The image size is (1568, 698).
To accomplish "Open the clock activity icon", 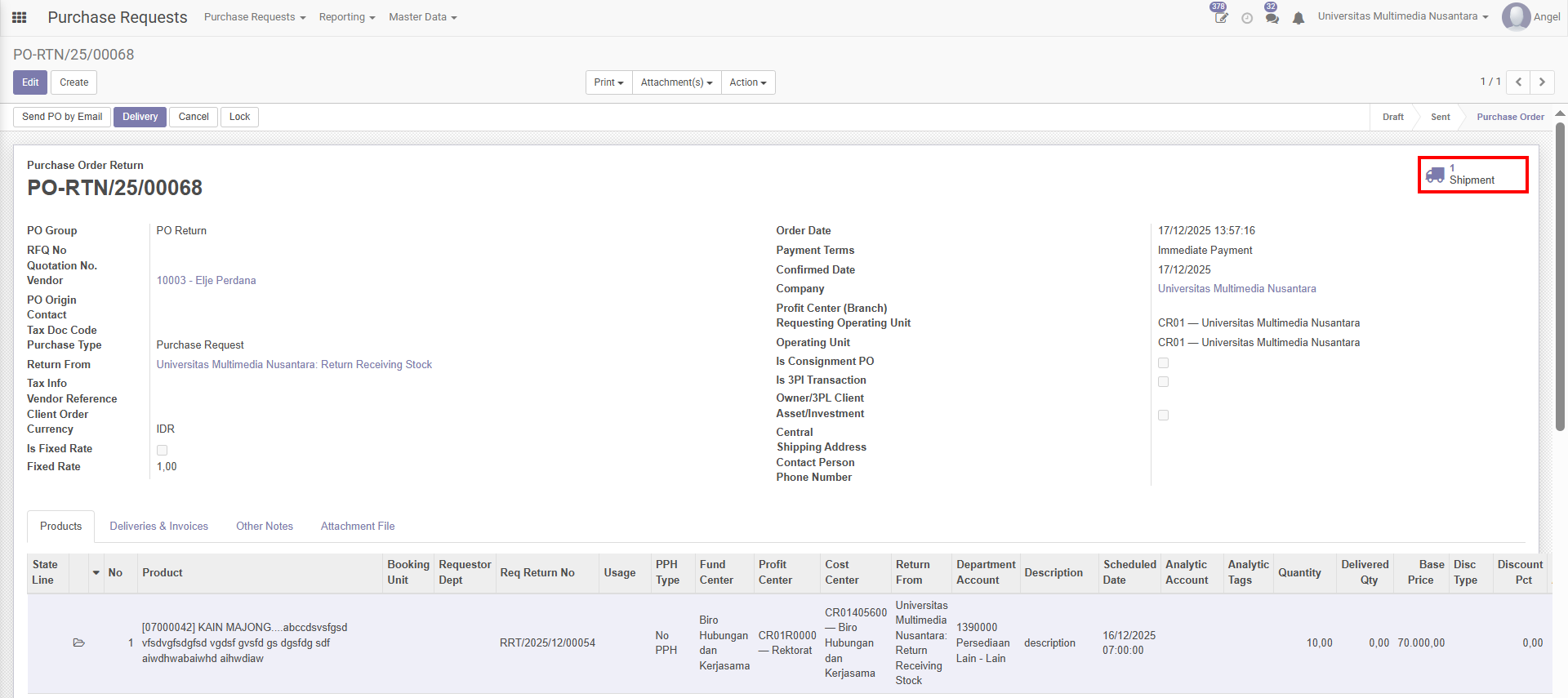I will click(x=1247, y=18).
